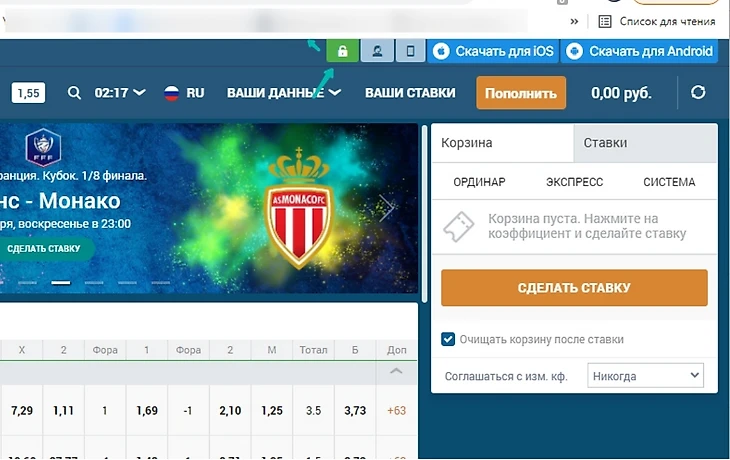
Task: Click the green padlock icon button
Action: click(342, 51)
